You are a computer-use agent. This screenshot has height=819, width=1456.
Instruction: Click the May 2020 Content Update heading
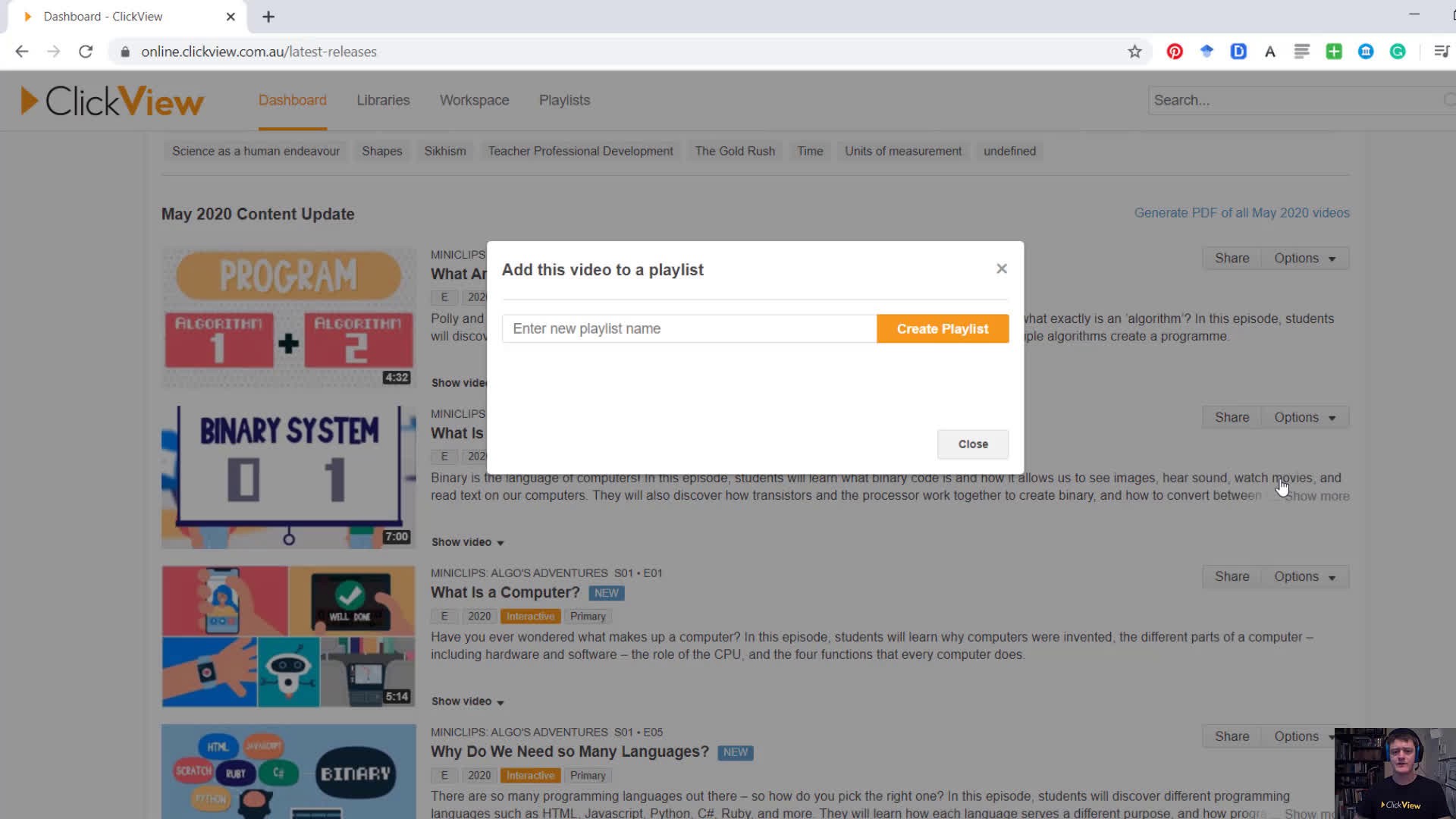(x=258, y=214)
